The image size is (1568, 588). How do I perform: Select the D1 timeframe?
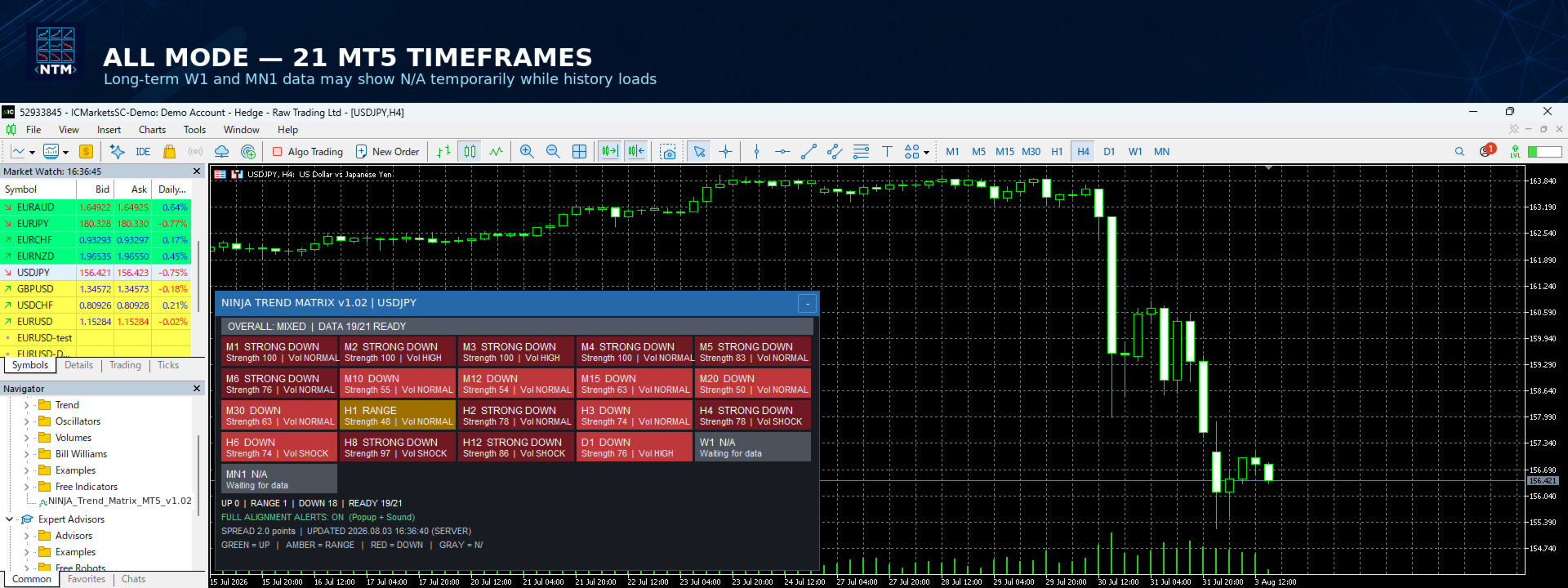1109,151
